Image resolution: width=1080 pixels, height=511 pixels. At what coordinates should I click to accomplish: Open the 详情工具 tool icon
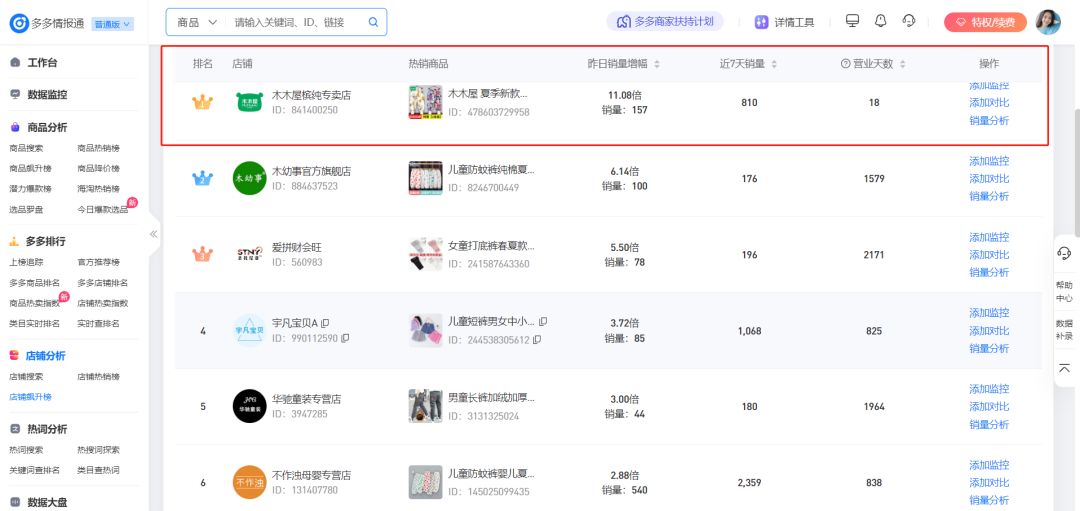[x=761, y=22]
